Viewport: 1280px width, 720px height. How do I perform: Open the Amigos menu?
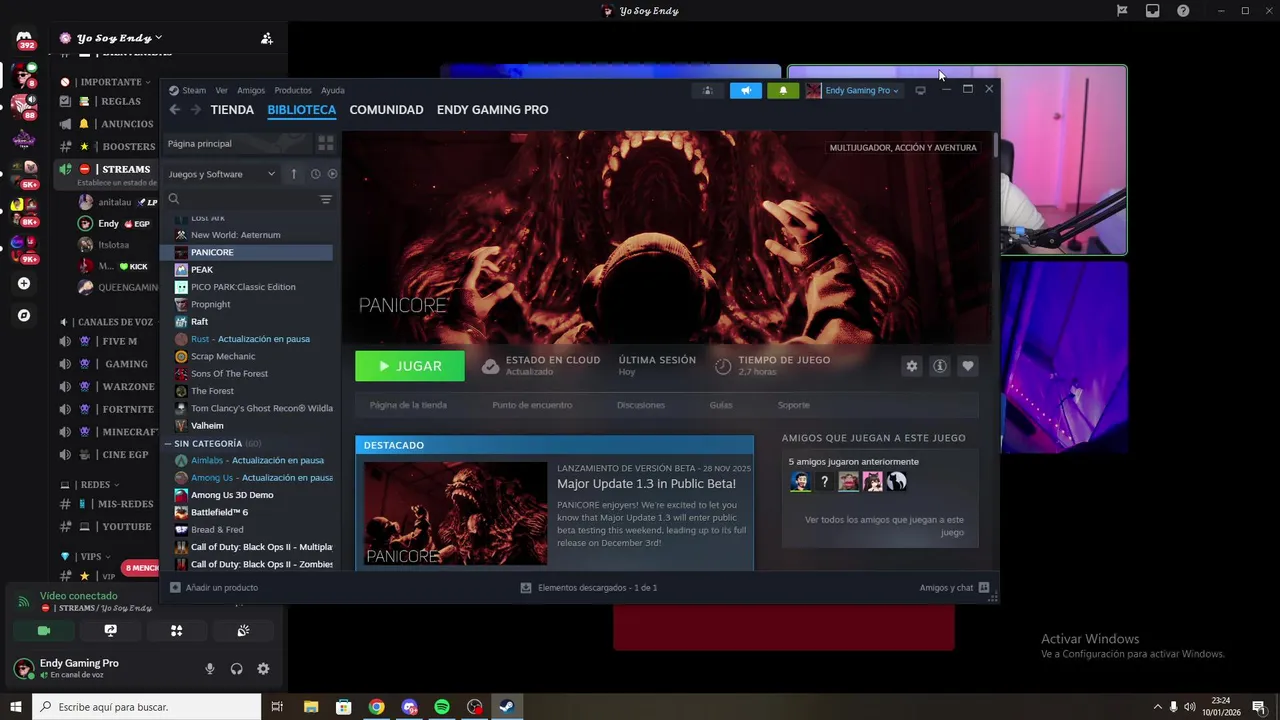[251, 90]
